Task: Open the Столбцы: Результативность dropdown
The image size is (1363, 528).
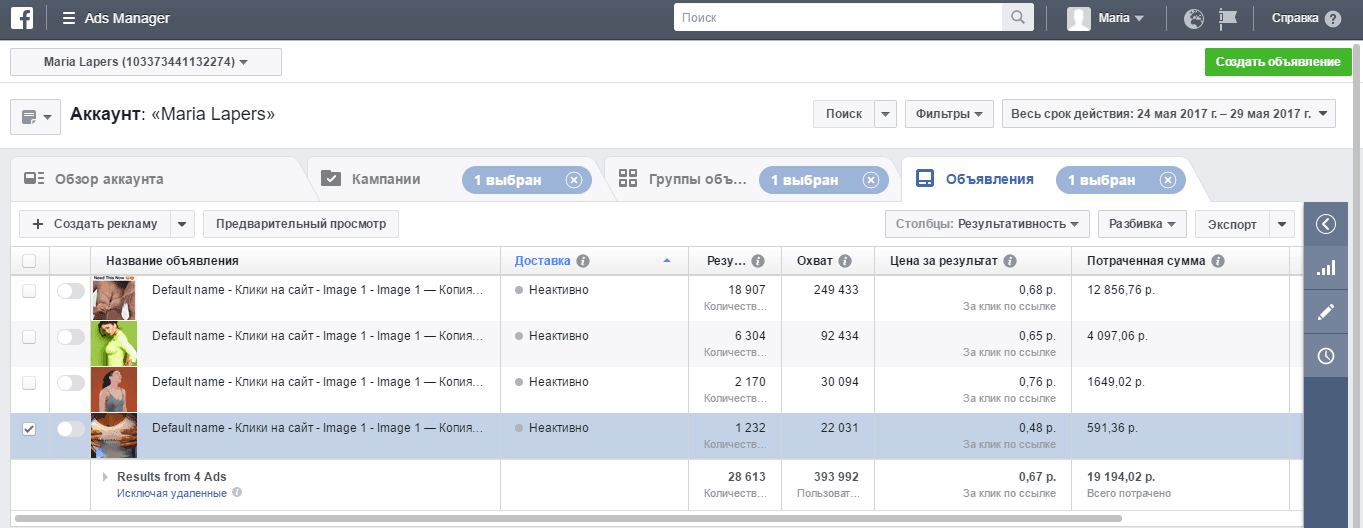Action: point(987,224)
